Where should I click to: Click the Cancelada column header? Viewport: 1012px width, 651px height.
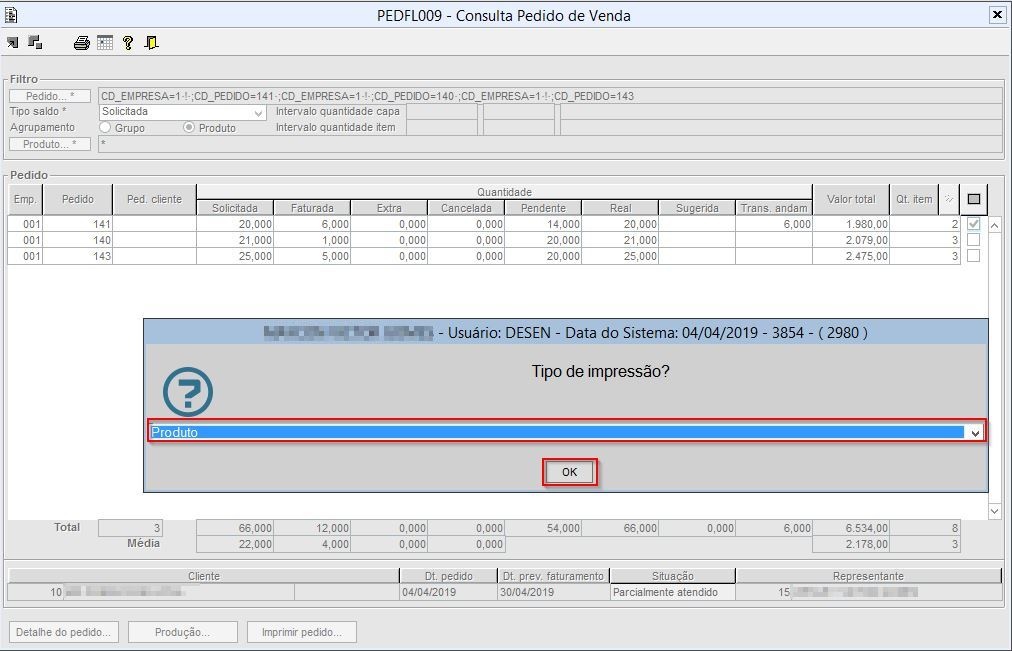coord(466,208)
